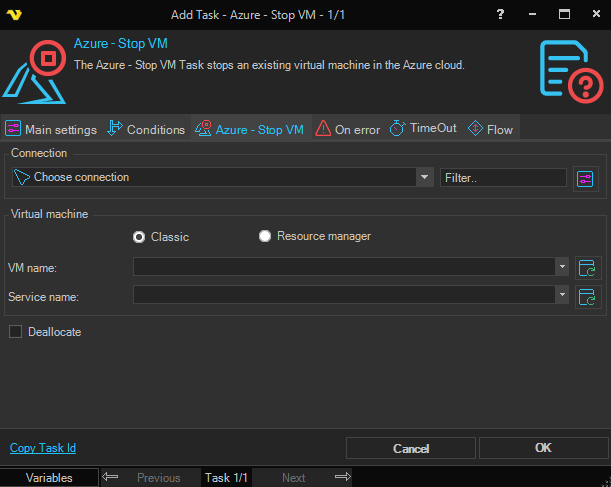Open connection settings icon beside Filter

(x=585, y=178)
